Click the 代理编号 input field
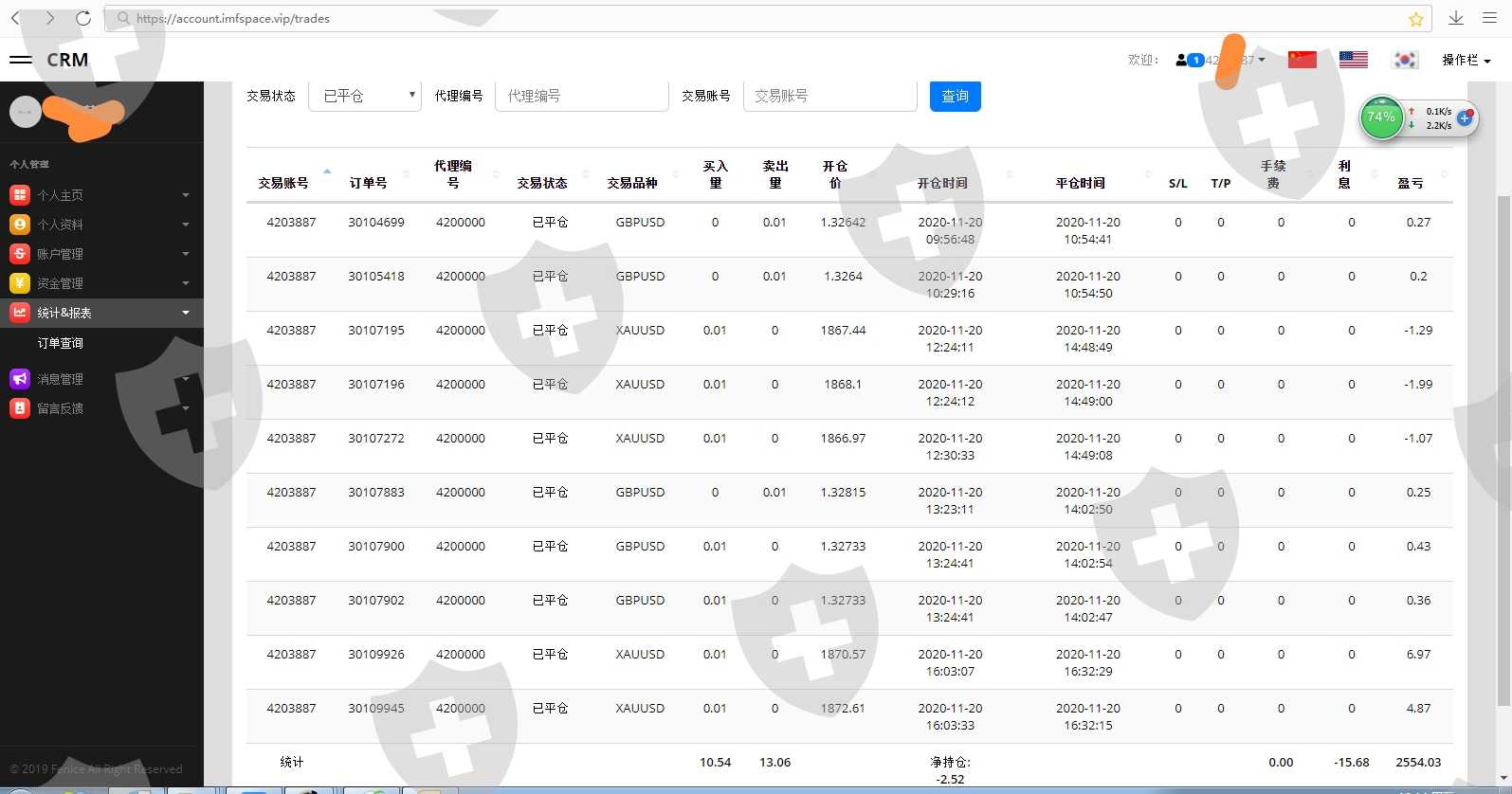Image resolution: width=1512 pixels, height=794 pixels. click(x=581, y=96)
